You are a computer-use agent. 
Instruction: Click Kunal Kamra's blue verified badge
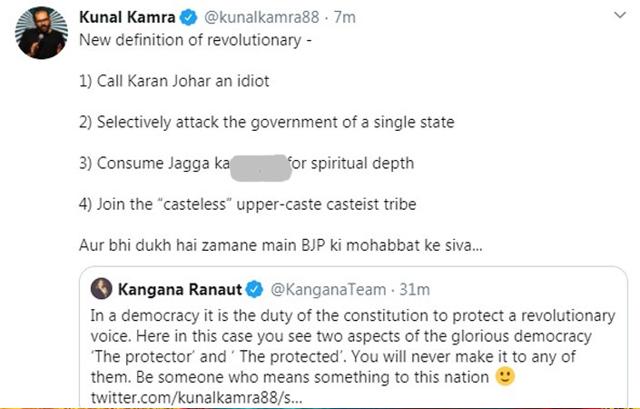(x=189, y=18)
